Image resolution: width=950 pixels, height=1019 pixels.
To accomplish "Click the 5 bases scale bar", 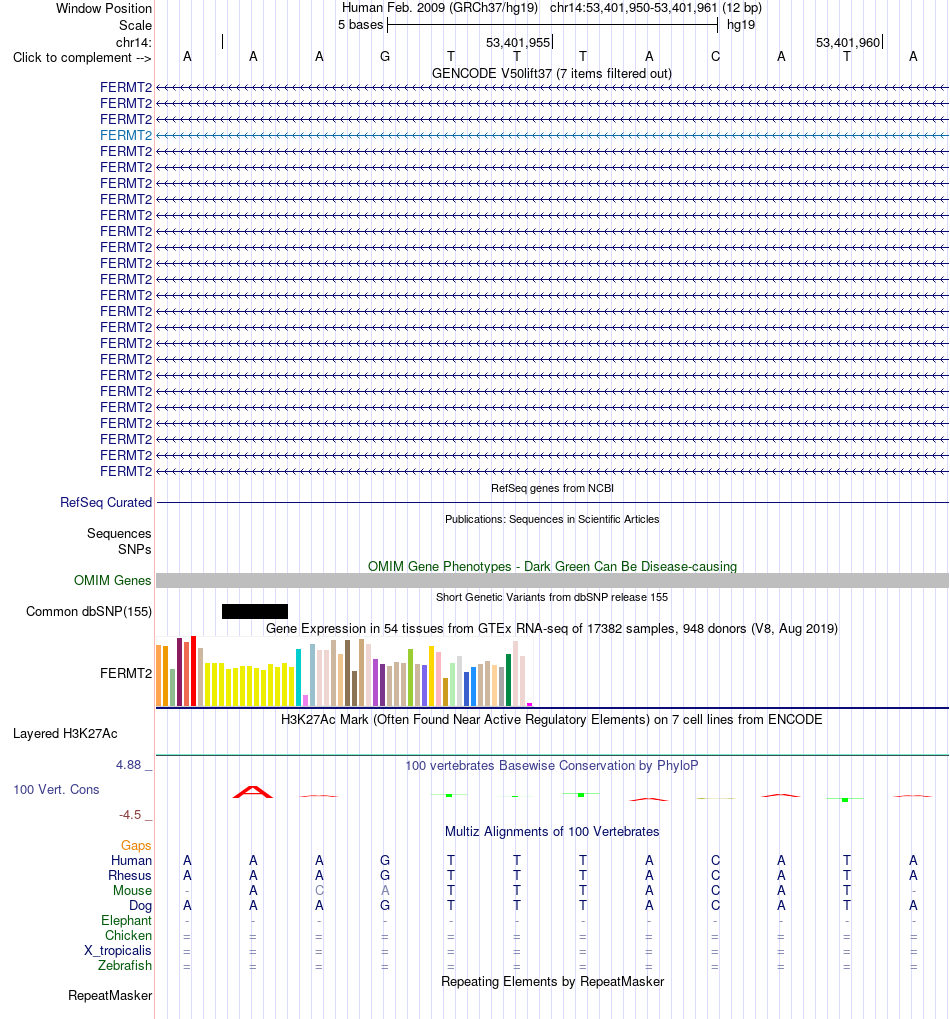I will 552,25.
